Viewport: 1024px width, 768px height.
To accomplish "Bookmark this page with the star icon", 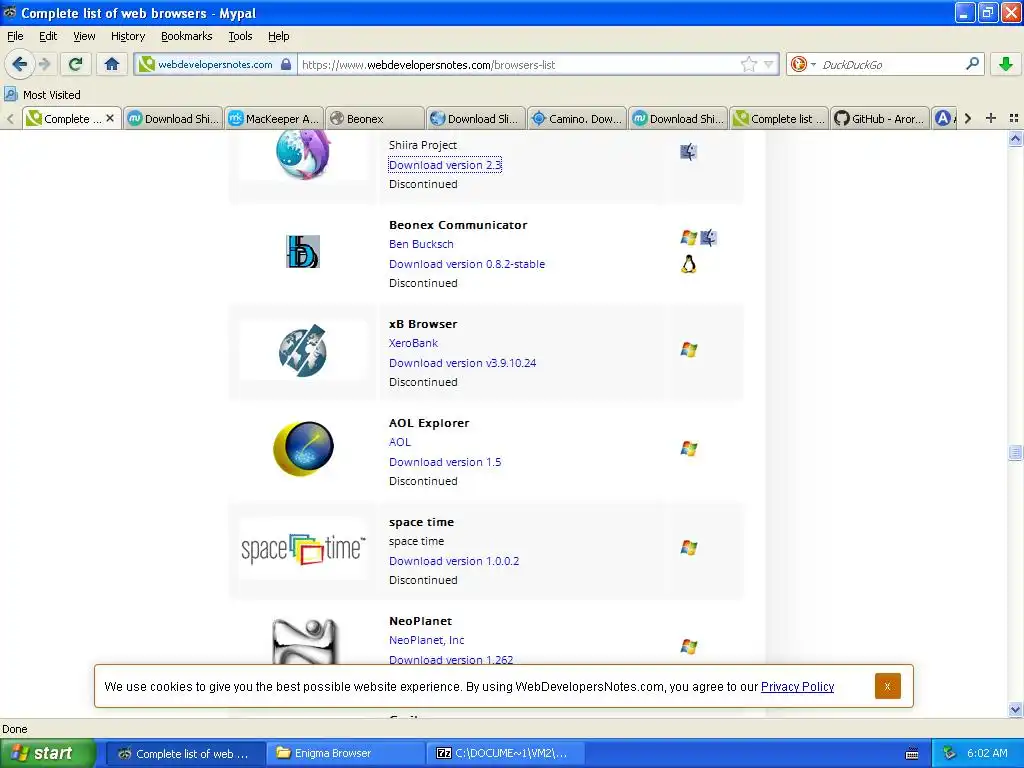I will (748, 64).
